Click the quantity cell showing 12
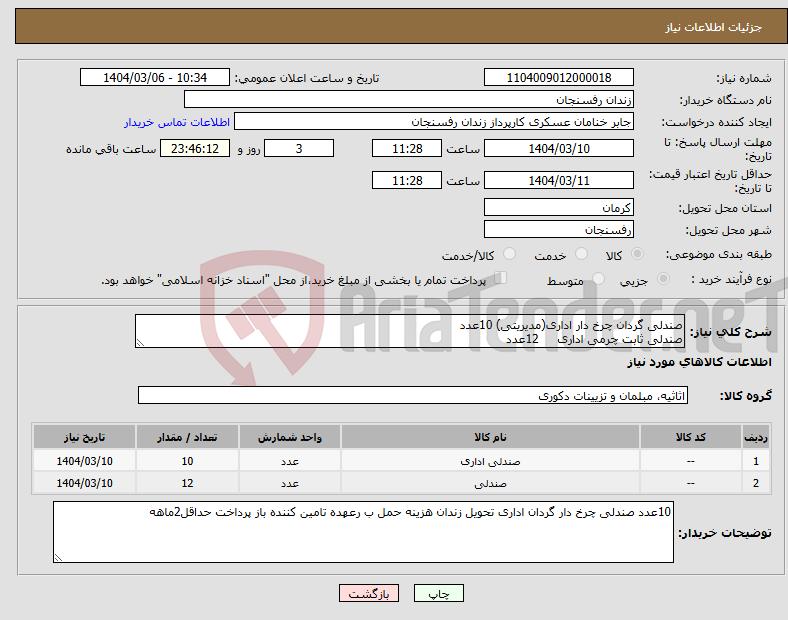 click(x=187, y=483)
